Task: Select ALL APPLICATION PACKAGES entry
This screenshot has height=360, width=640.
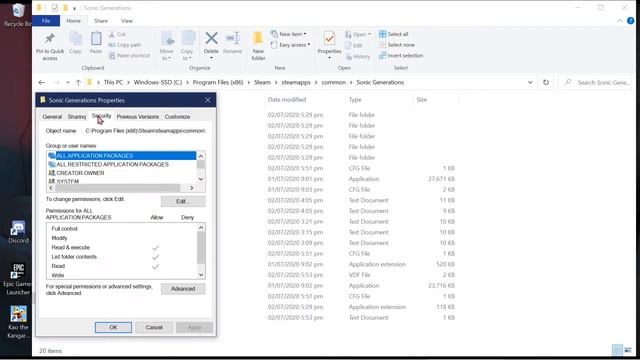Action: (x=122, y=156)
